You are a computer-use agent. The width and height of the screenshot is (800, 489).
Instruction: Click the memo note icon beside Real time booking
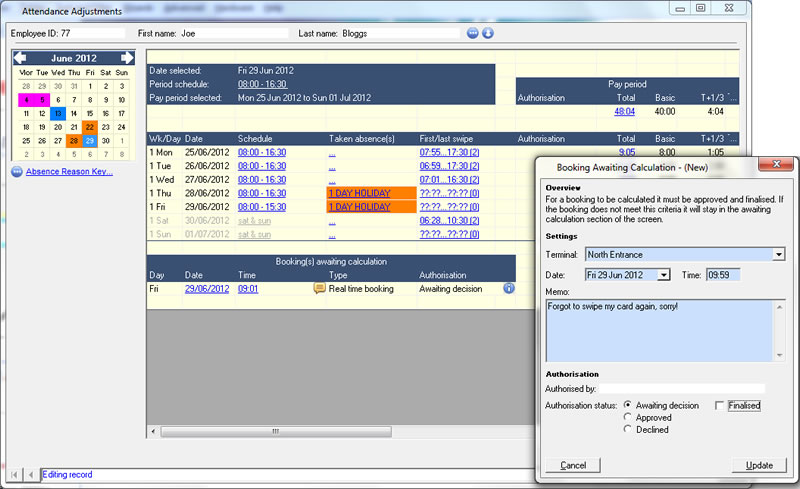(319, 288)
